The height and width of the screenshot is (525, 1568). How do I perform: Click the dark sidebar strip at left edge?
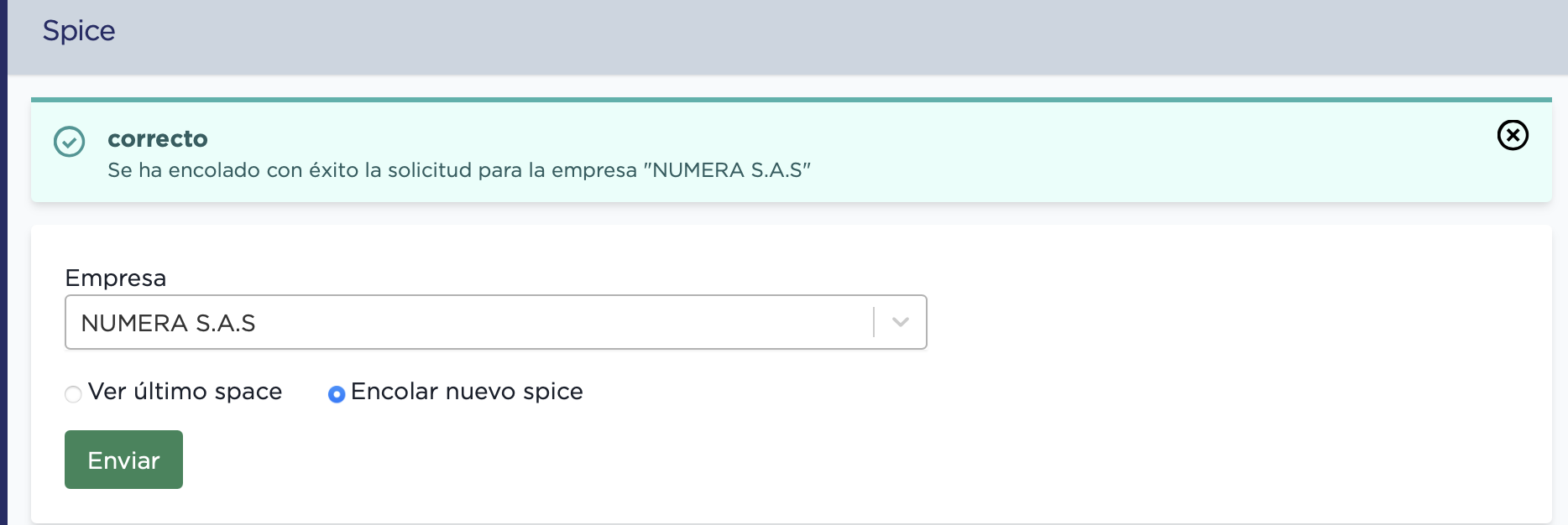pyautogui.click(x=3, y=262)
